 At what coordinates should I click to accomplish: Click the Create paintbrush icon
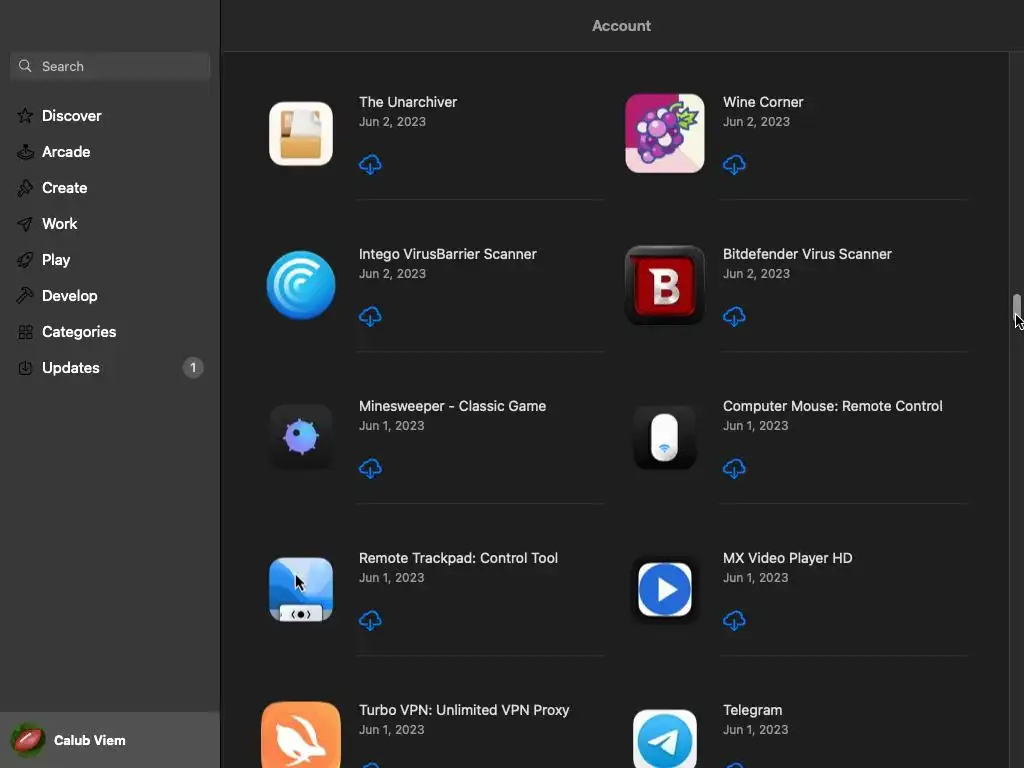tap(25, 187)
